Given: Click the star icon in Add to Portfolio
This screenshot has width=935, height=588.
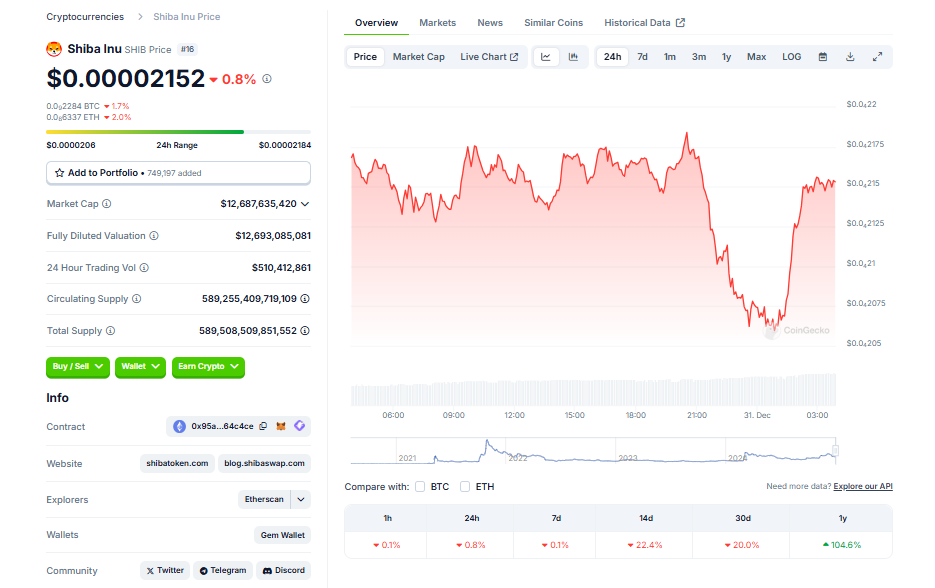Looking at the screenshot, I should click(60, 173).
